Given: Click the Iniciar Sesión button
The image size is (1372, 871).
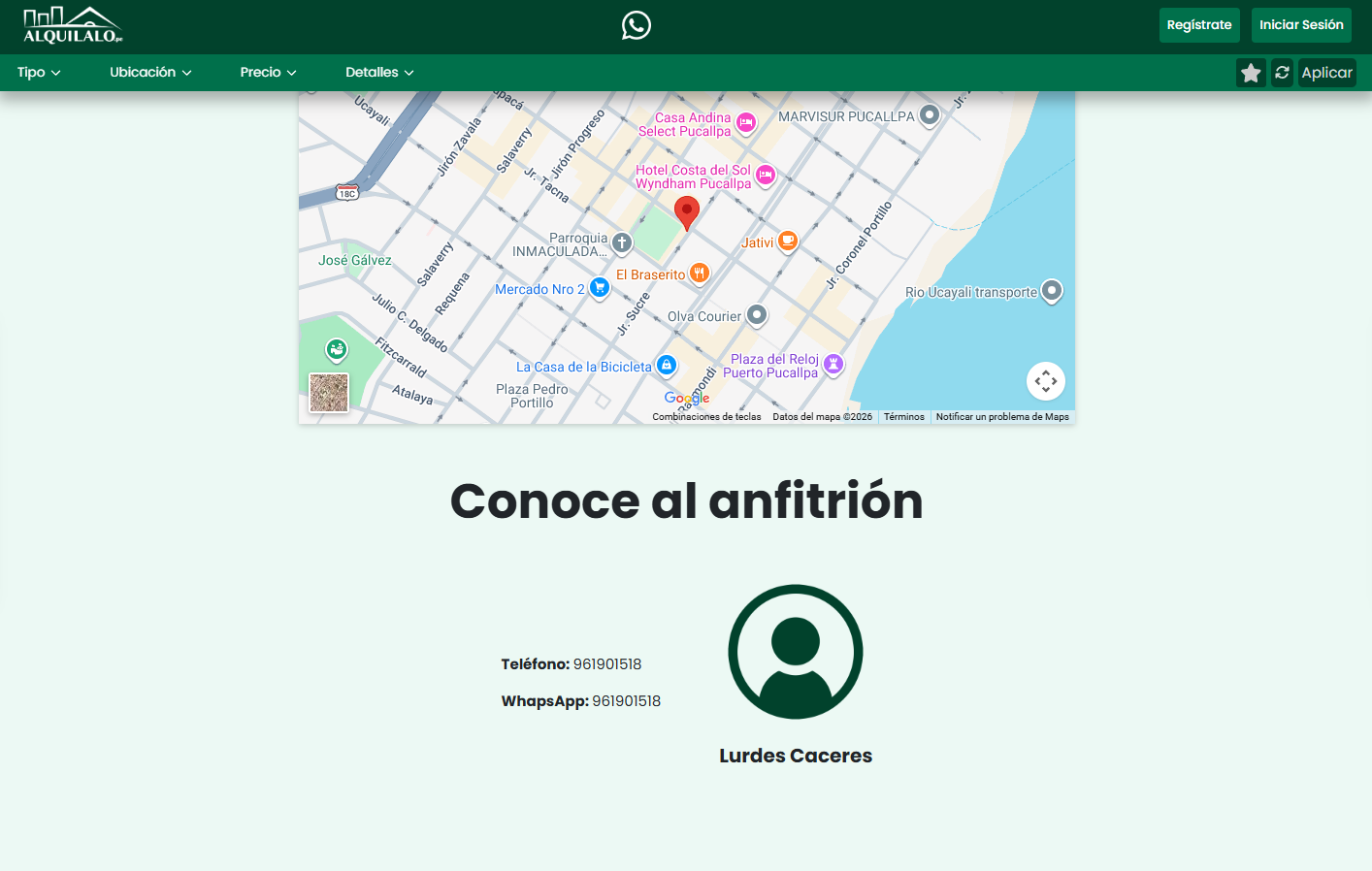Looking at the screenshot, I should pos(1301,25).
